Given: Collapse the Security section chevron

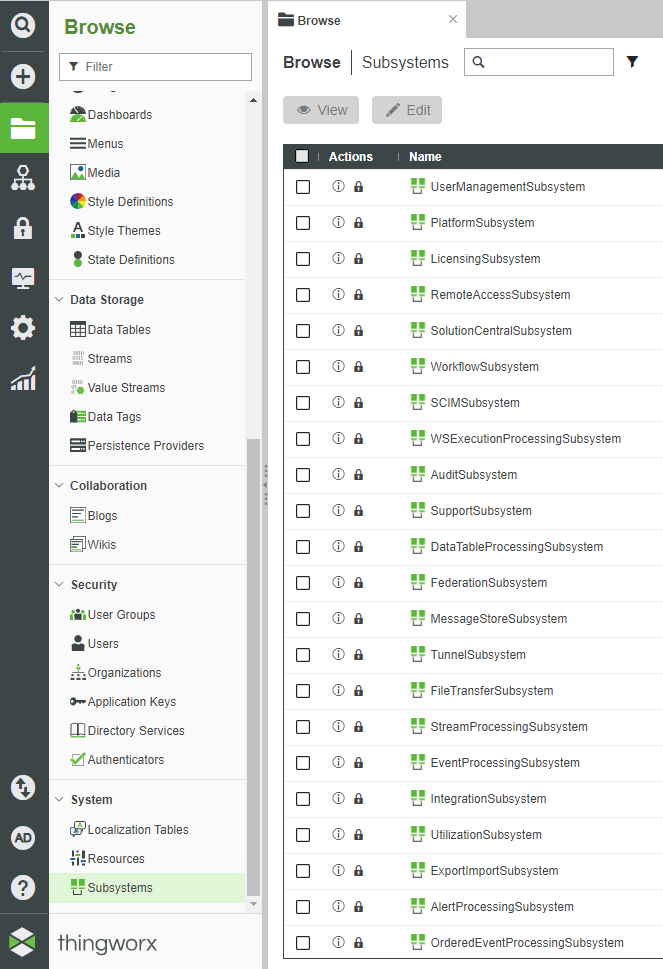Looking at the screenshot, I should pos(58,585).
